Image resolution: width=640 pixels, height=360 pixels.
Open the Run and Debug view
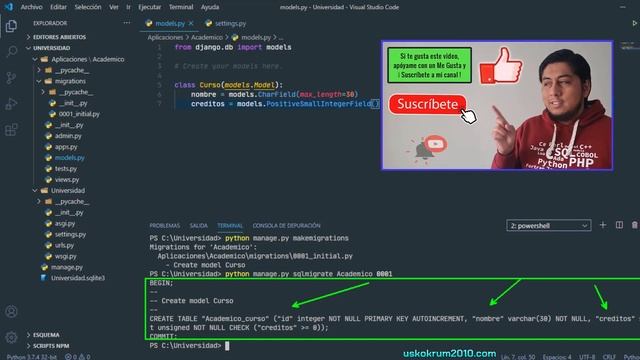pyautogui.click(x=11, y=104)
